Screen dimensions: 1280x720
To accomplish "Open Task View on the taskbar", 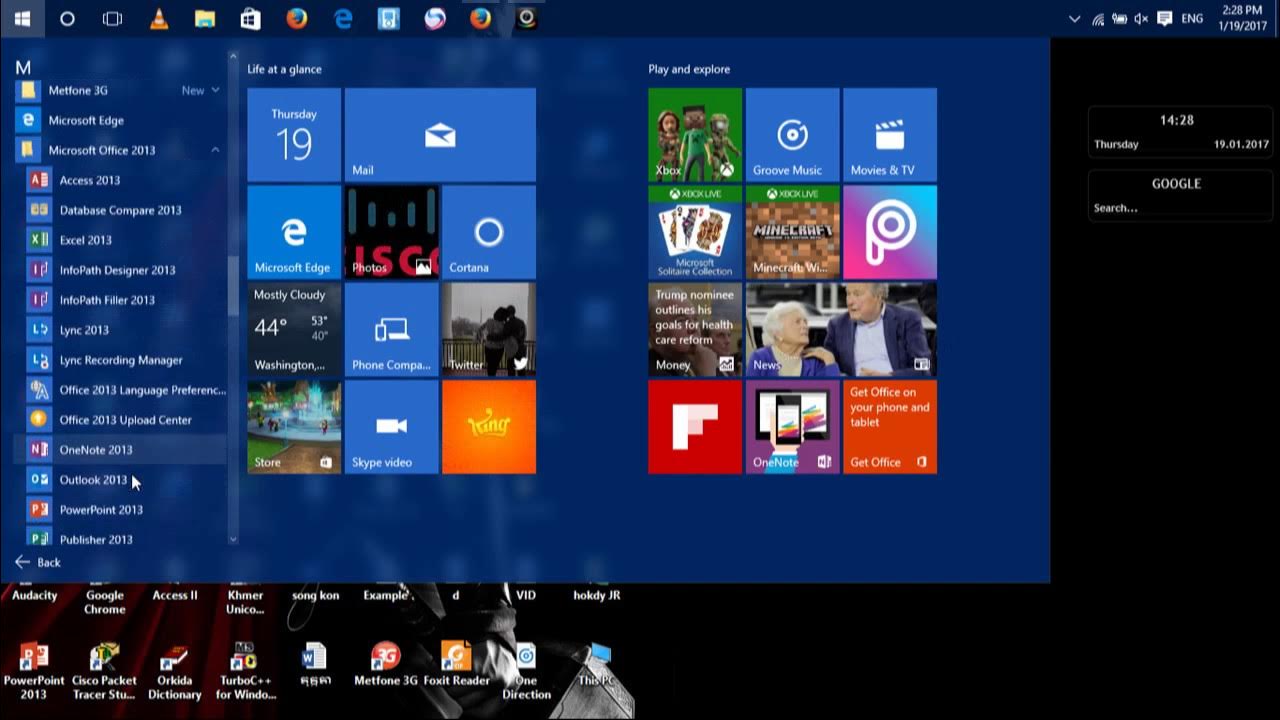I will (112, 18).
